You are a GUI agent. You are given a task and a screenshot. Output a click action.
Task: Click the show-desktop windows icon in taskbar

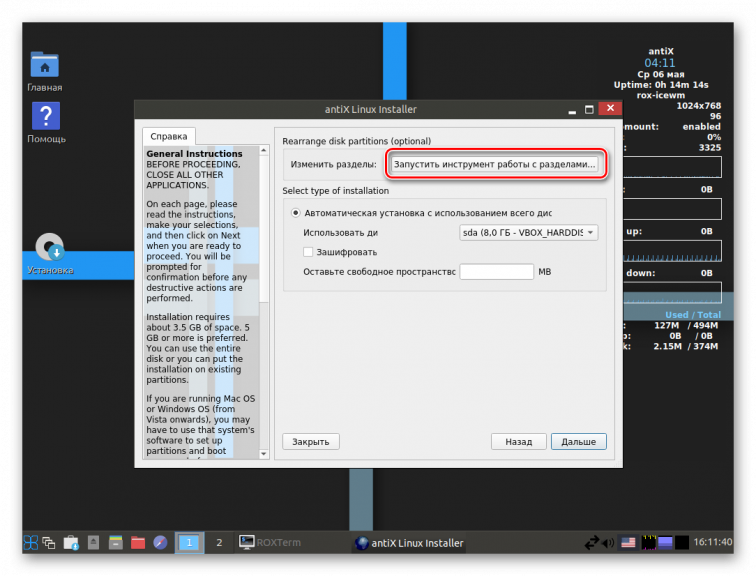pyautogui.click(x=49, y=543)
